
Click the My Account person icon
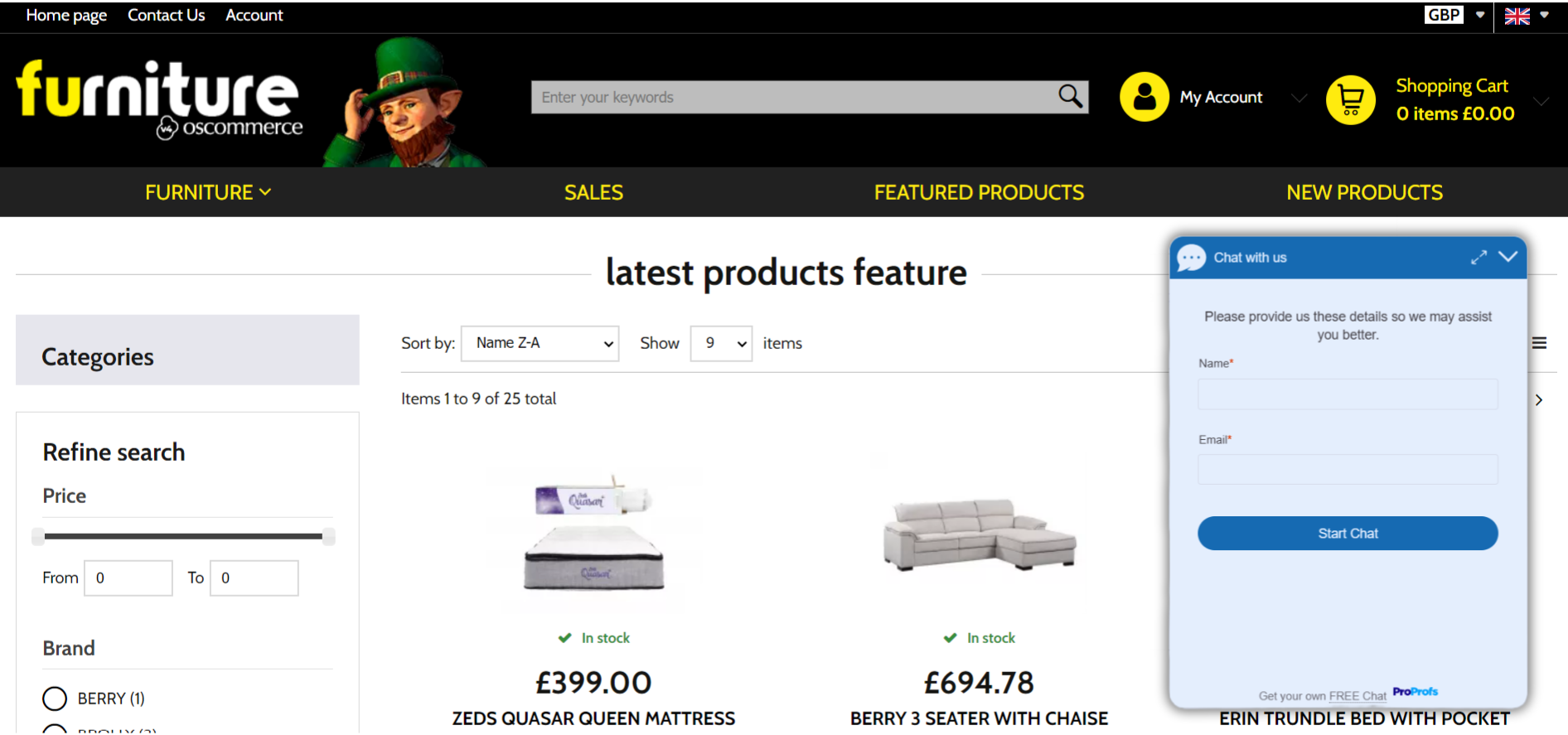[1144, 97]
